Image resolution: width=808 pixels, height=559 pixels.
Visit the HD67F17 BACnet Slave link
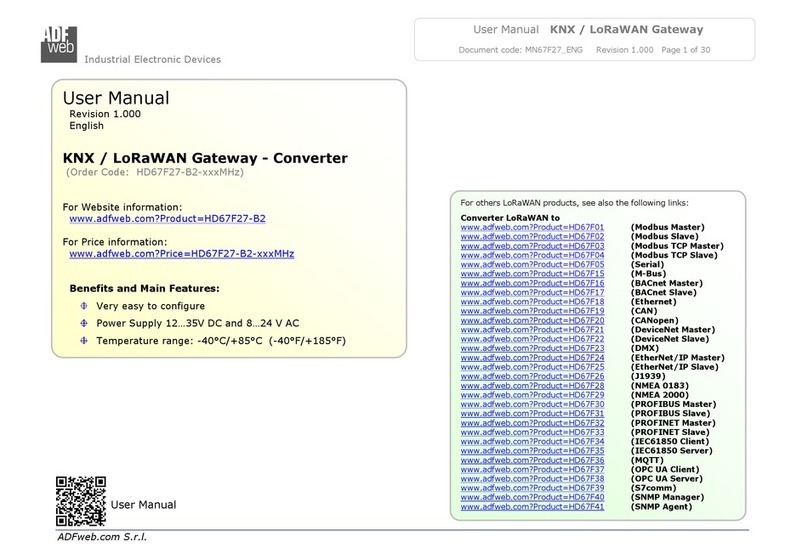pyautogui.click(x=532, y=292)
